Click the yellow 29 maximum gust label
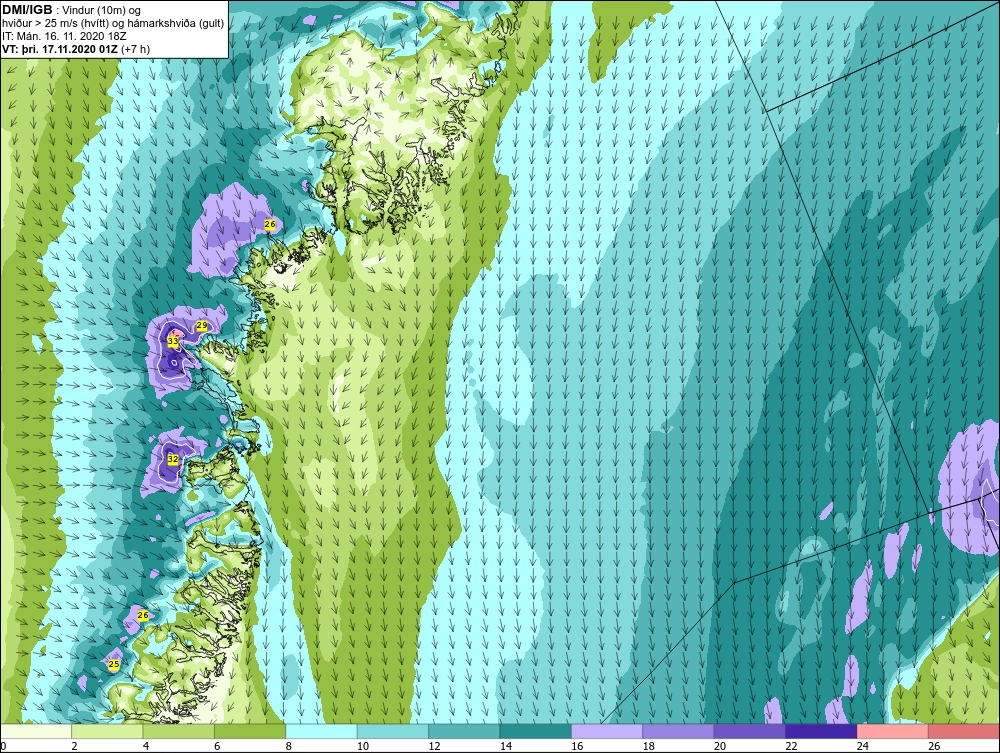The height and width of the screenshot is (753, 1000). tap(202, 326)
